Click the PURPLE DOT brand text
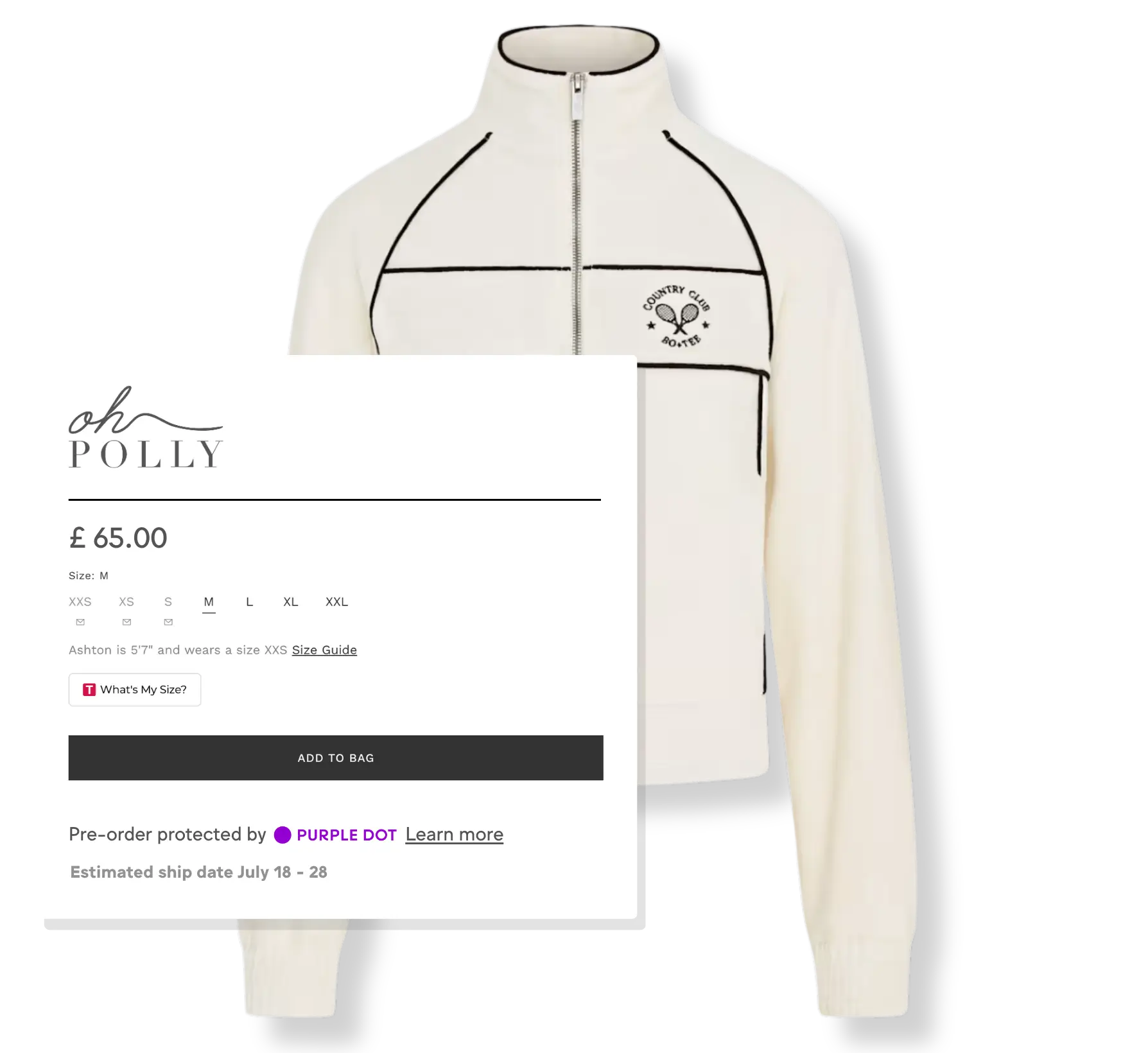Screen dimensions: 1148x1053 click(347, 835)
